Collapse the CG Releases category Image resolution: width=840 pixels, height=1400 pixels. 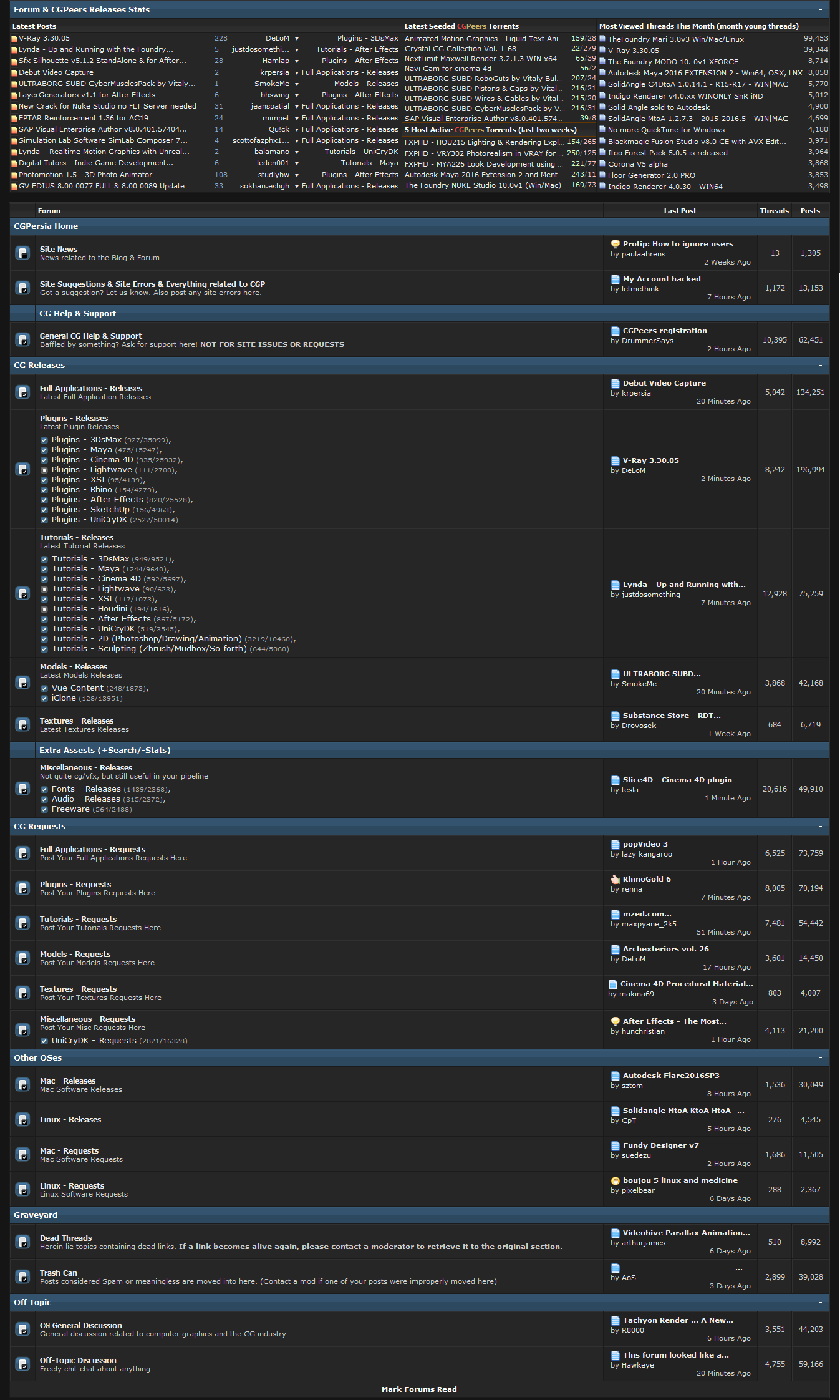tap(820, 365)
